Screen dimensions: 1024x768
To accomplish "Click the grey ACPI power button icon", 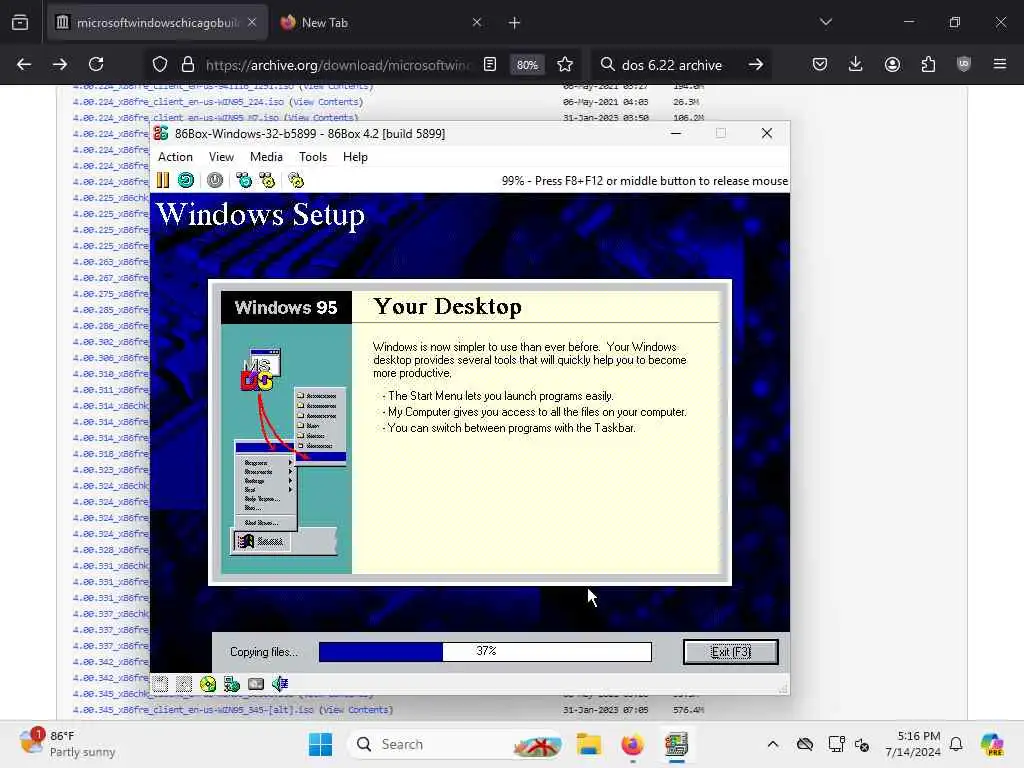I will point(215,180).
